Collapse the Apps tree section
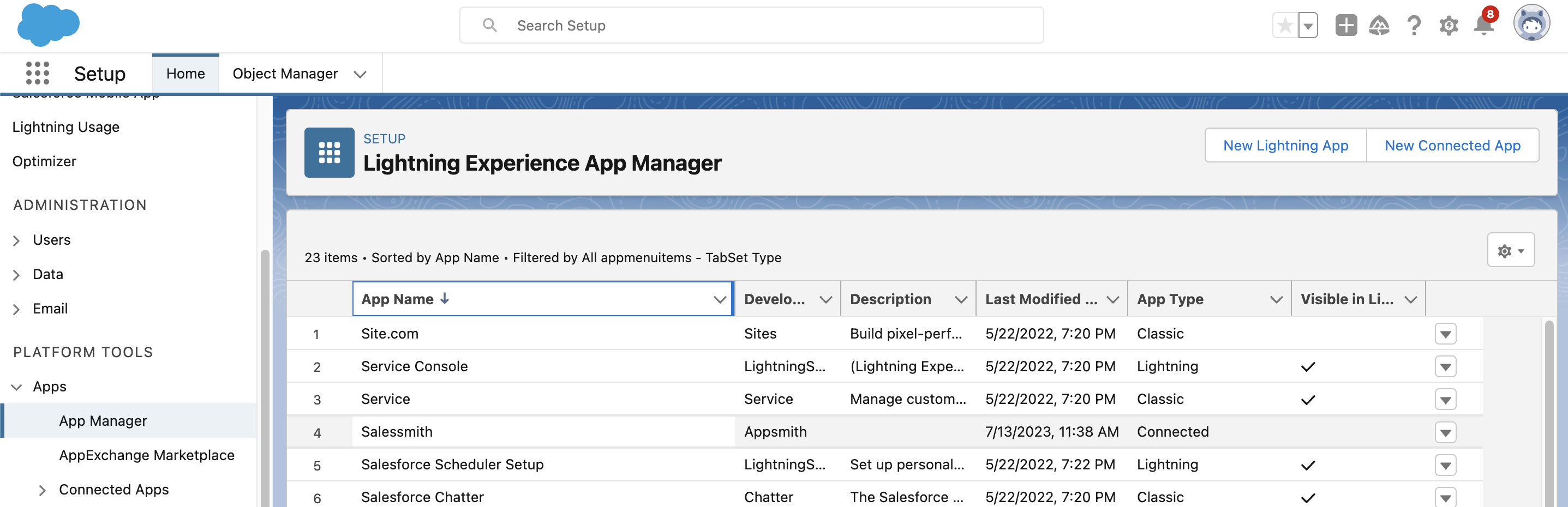This screenshot has width=1568, height=507. click(x=16, y=387)
